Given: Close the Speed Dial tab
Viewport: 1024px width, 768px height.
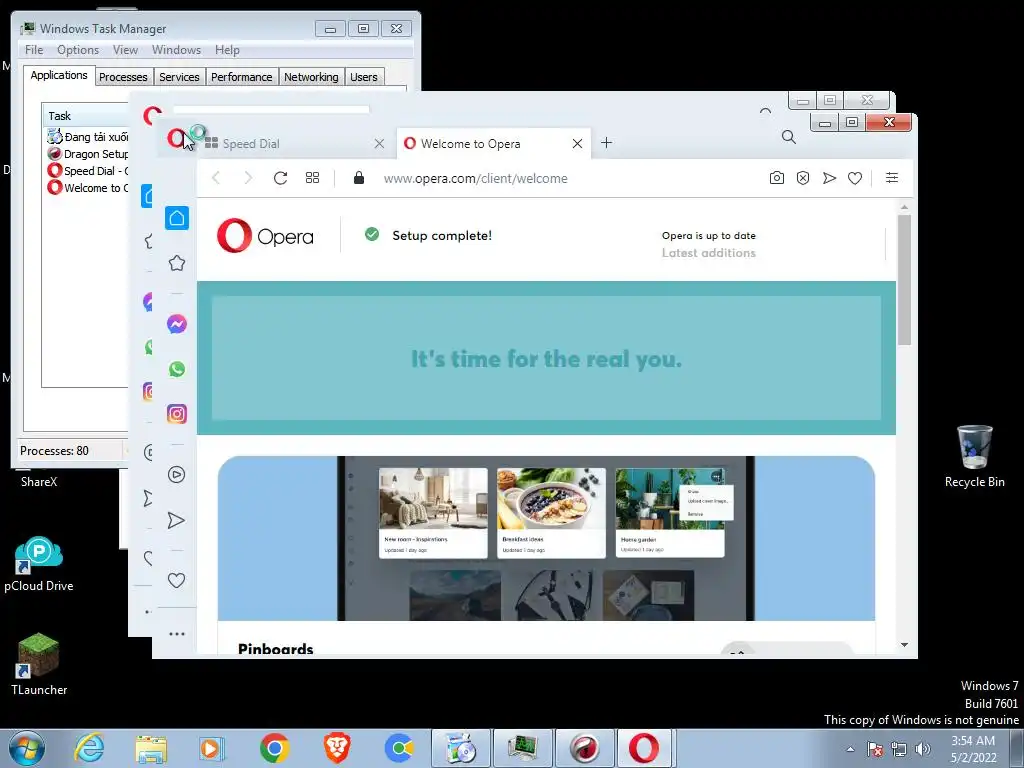Looking at the screenshot, I should (x=379, y=144).
